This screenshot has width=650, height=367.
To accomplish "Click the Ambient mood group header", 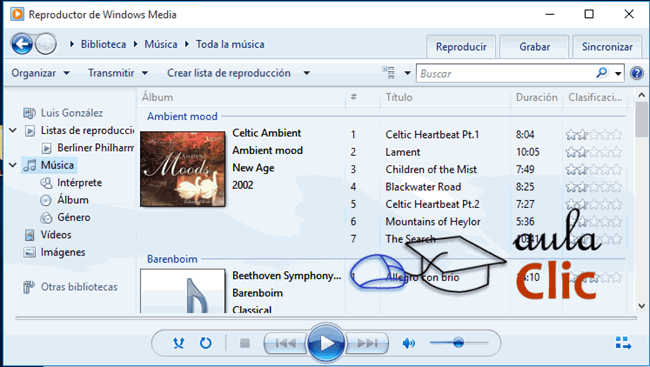I will pos(182,116).
